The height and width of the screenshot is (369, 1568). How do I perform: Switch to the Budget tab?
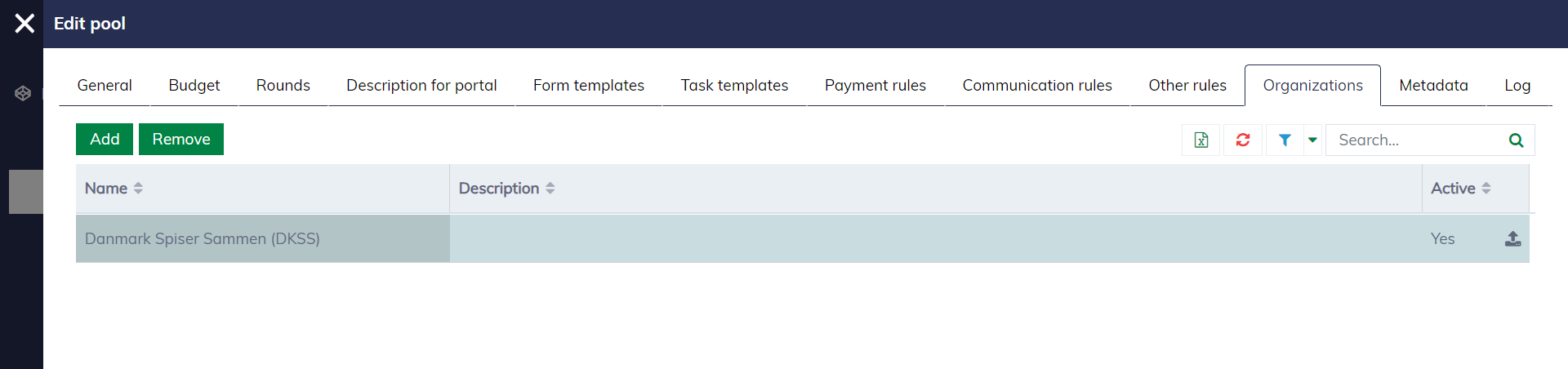tap(194, 86)
